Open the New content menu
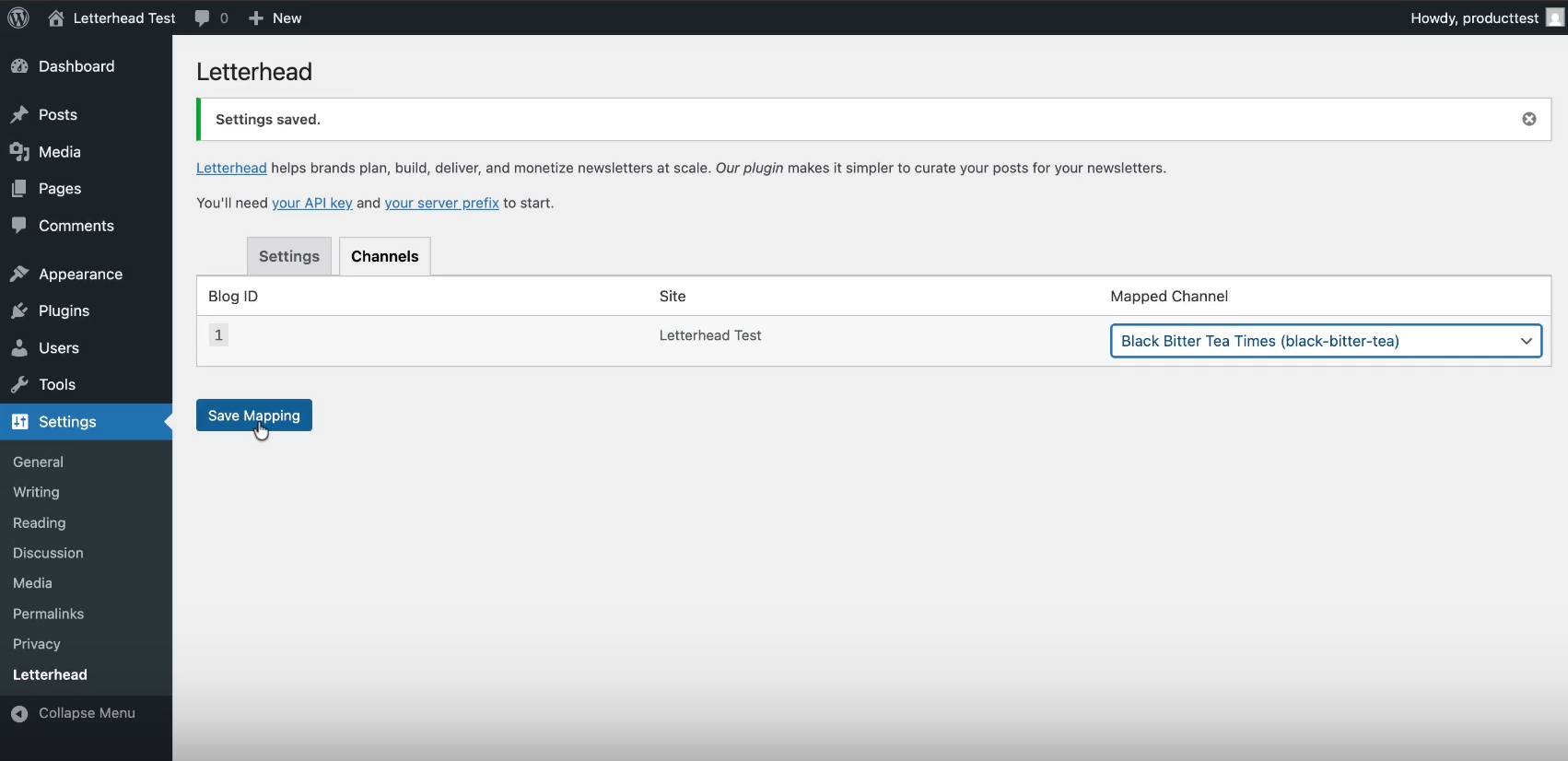Screen dimensions: 1568x761 (x=275, y=18)
